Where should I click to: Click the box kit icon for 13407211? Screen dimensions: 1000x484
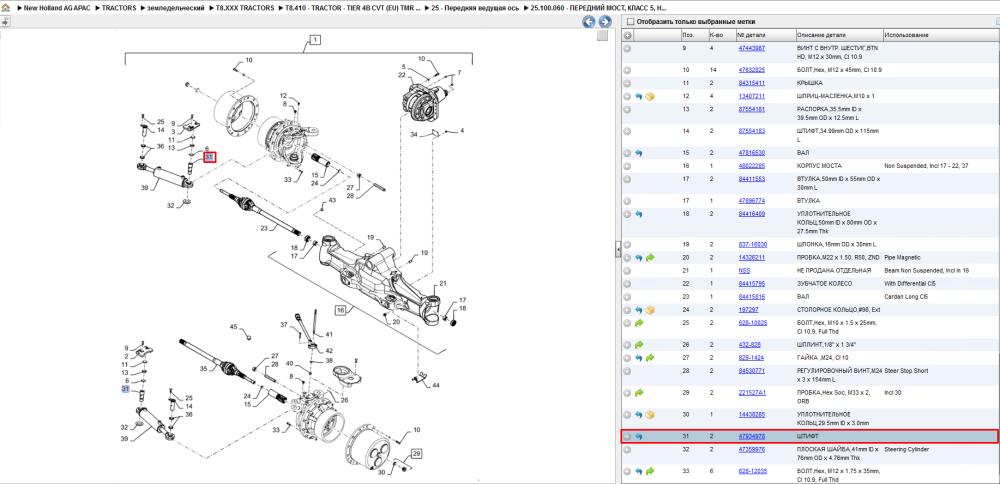click(650, 96)
